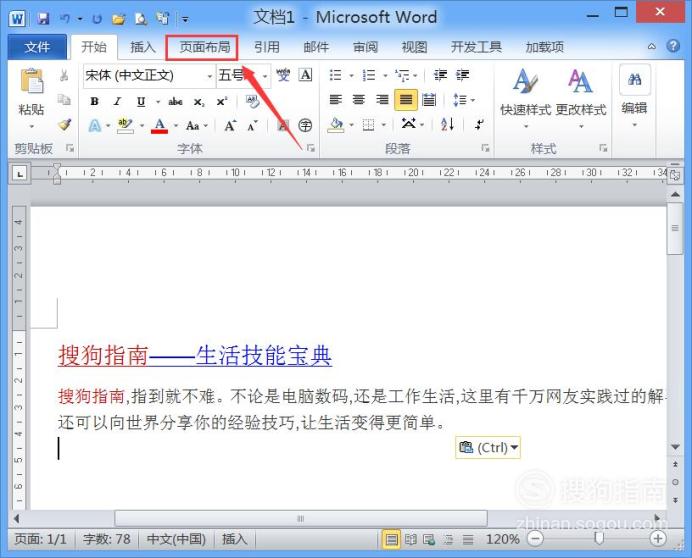Screen dimensions: 692x558
Task: Click the Undo arrow icon
Action: [x=65, y=18]
